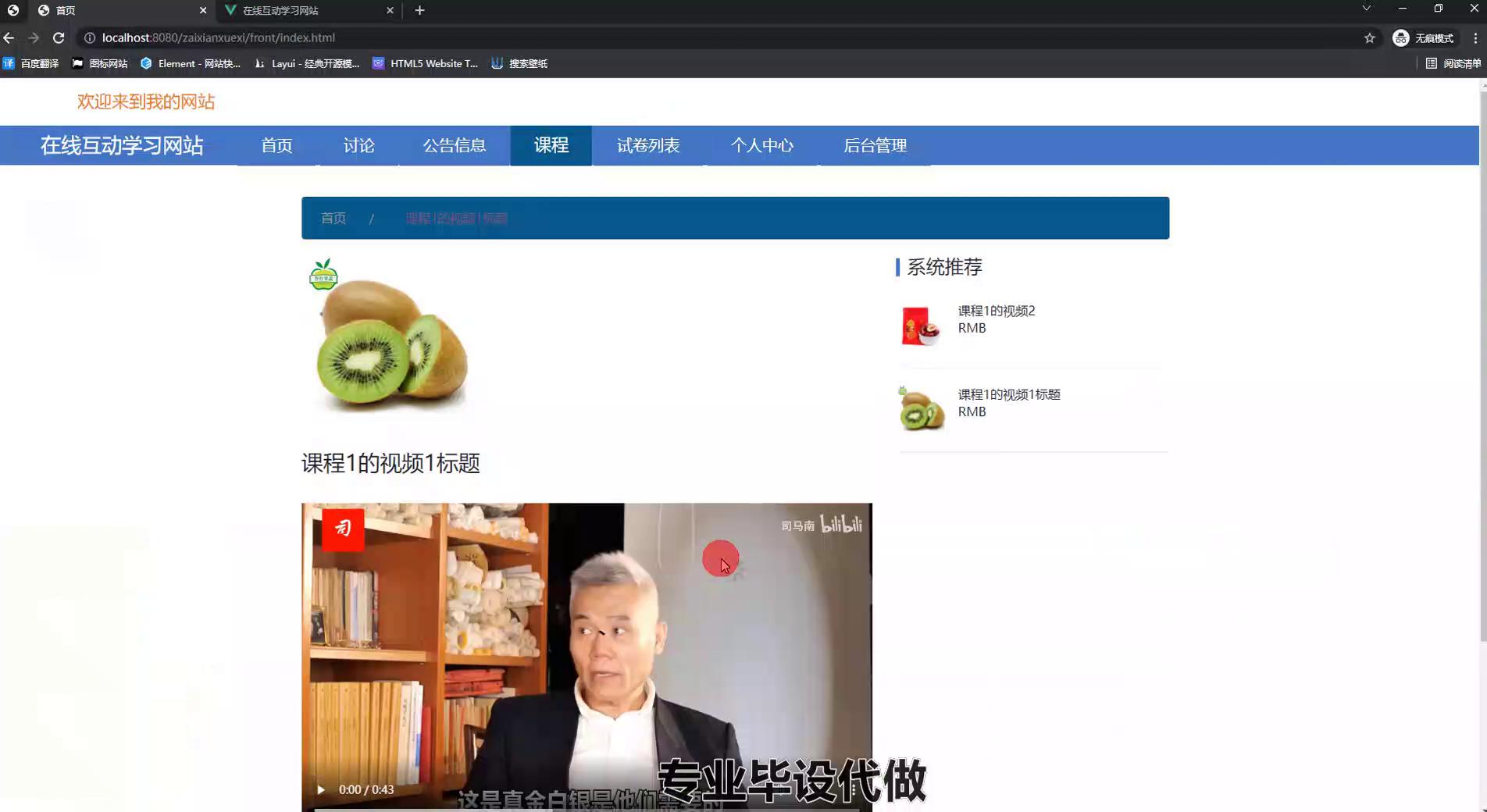Open the 讨论 navigation menu item
The image size is (1487, 812).
point(358,145)
